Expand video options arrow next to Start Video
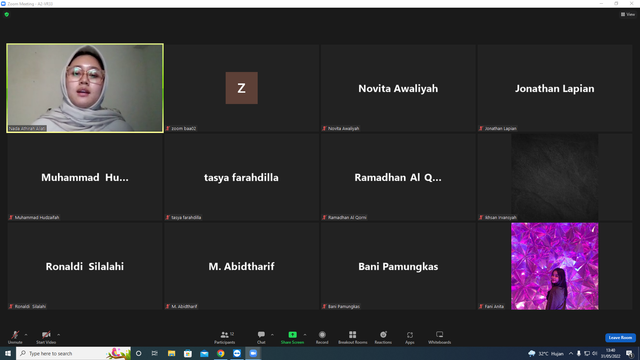This screenshot has height=360, width=640. (x=59, y=335)
